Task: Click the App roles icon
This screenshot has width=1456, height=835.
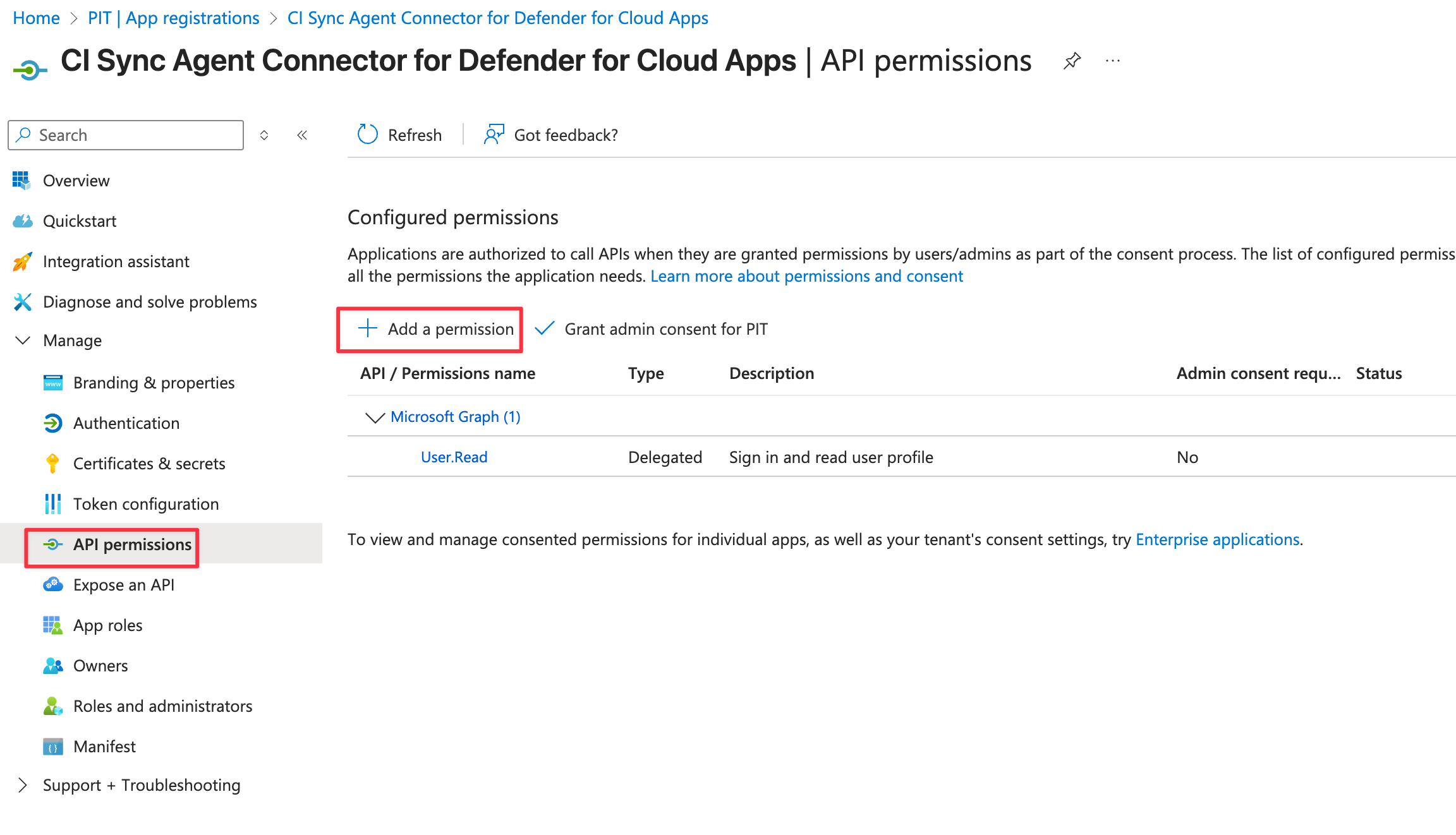Action: point(53,625)
